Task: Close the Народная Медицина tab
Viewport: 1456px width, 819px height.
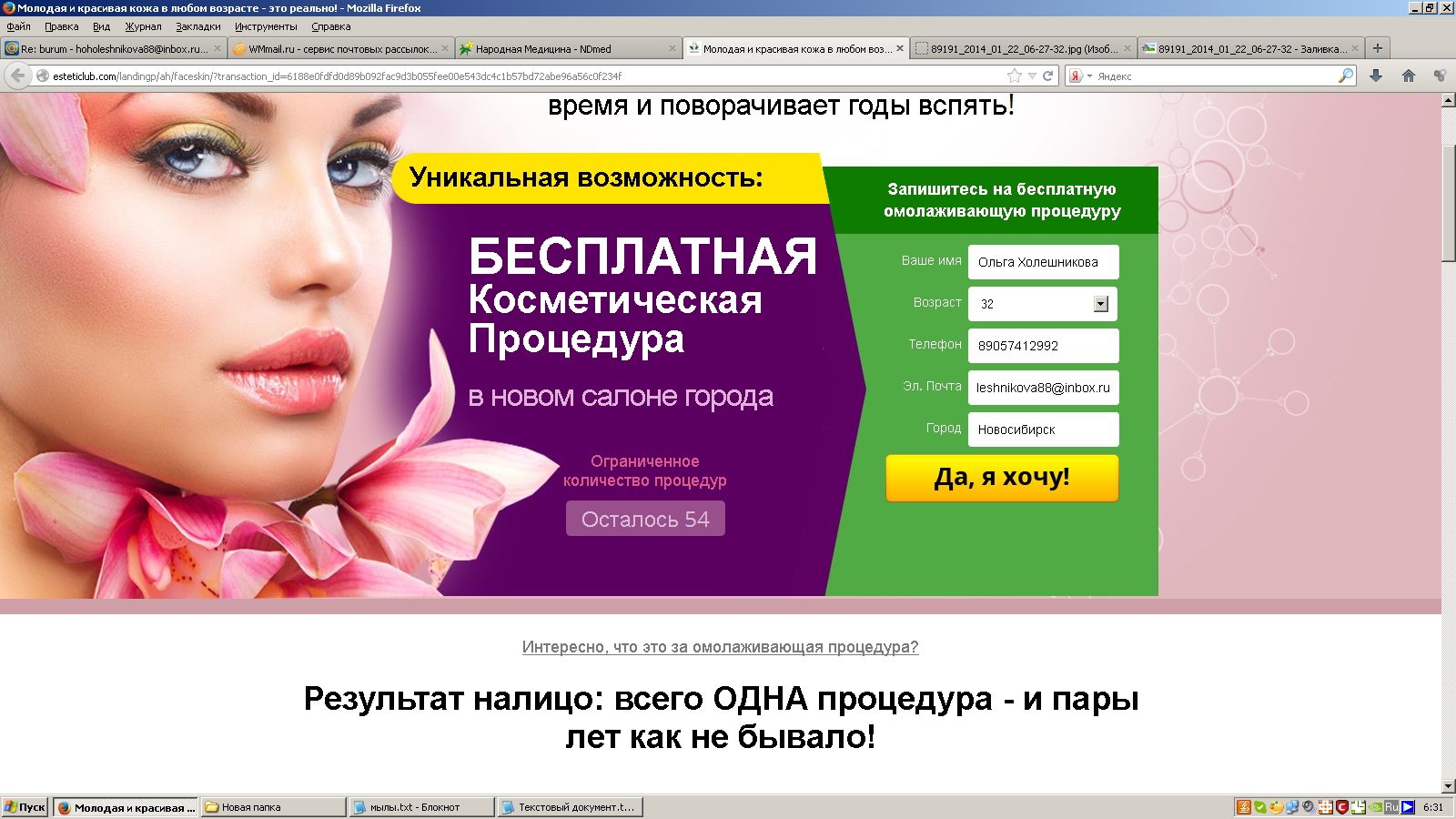Action: (x=672, y=49)
